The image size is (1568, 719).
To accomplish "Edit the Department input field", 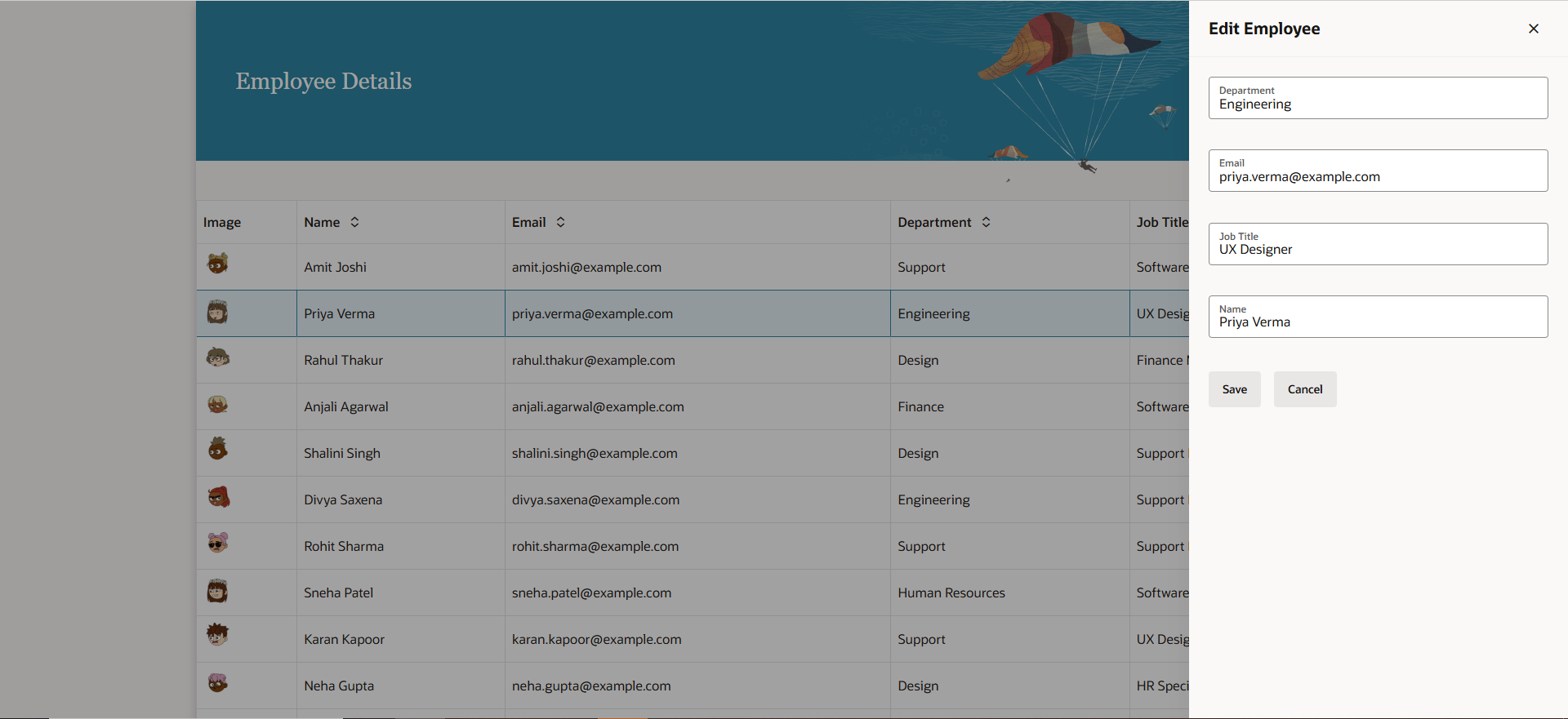I will [x=1377, y=104].
